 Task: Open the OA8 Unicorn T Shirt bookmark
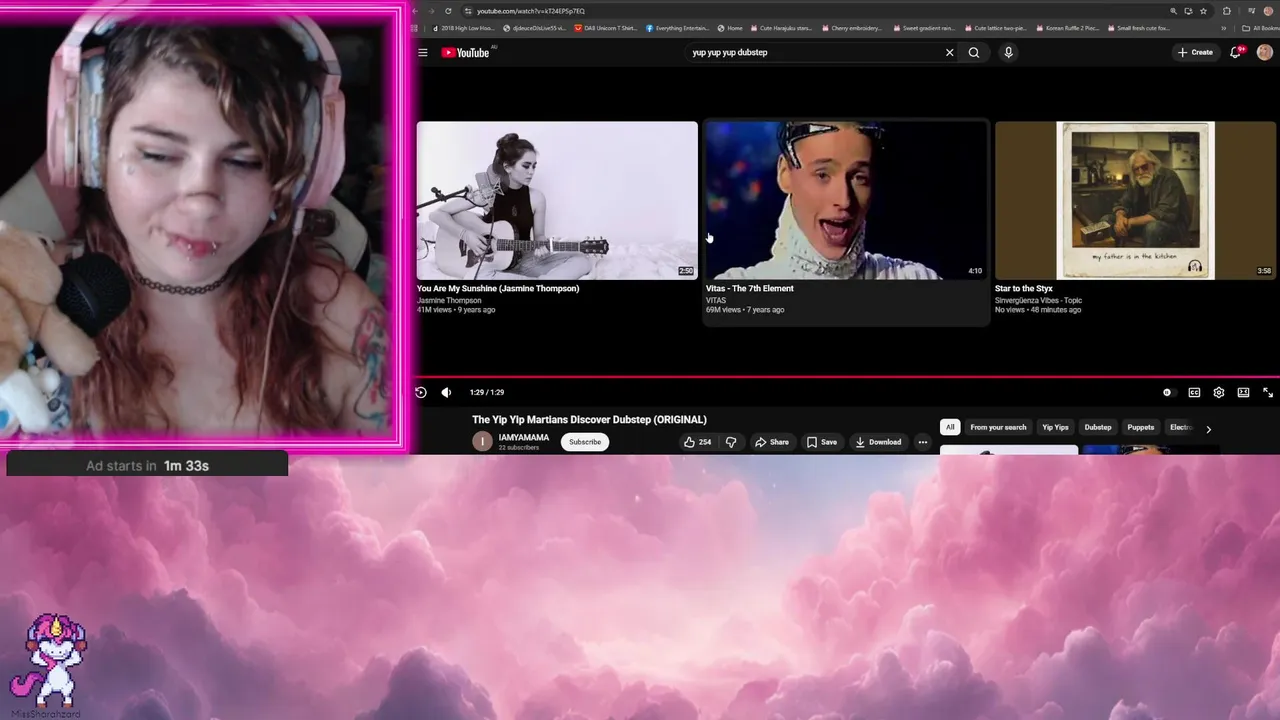(x=606, y=28)
